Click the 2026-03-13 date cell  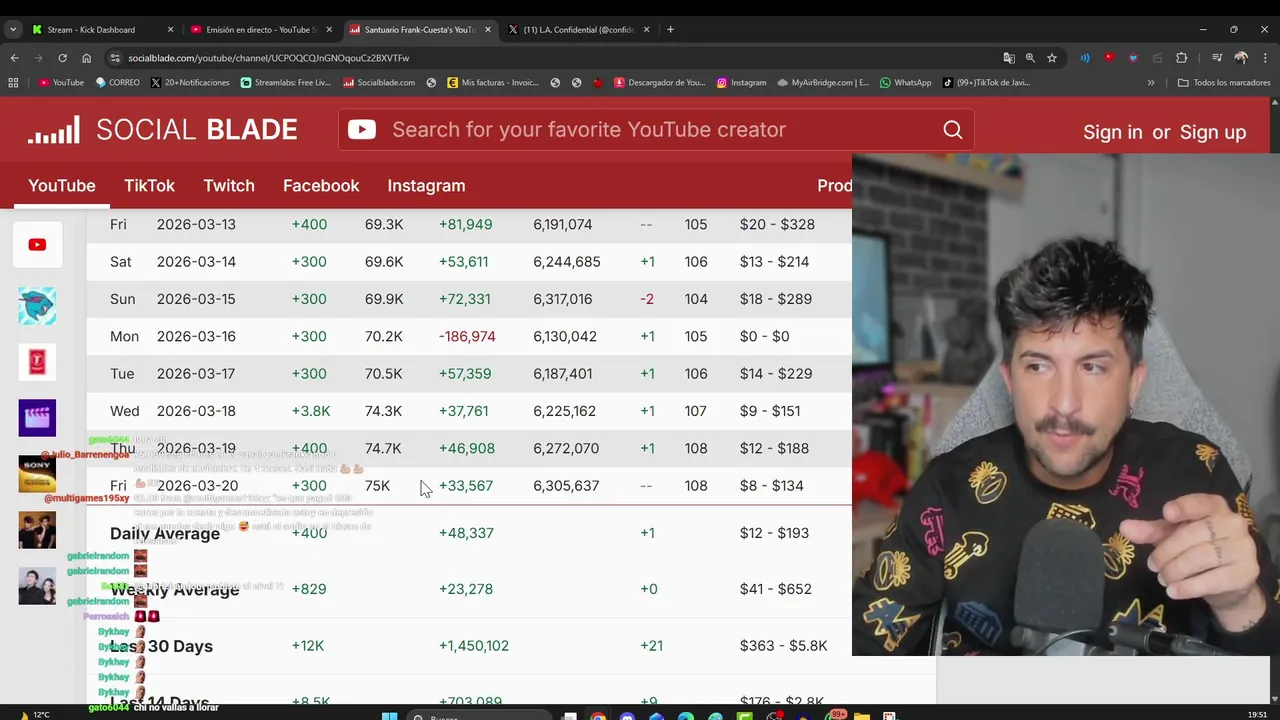(x=196, y=225)
